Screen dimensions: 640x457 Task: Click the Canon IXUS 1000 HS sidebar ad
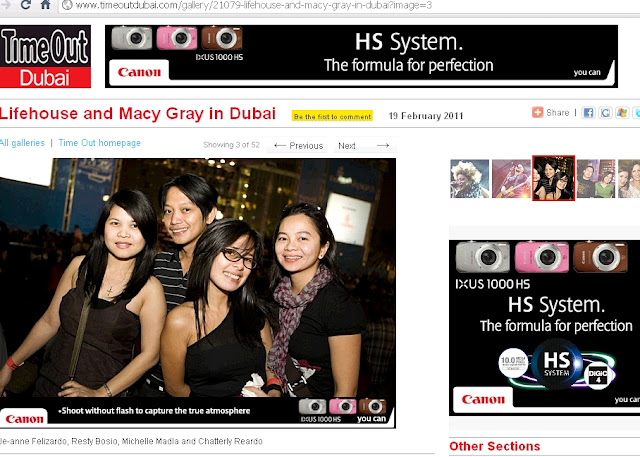pyautogui.click(x=544, y=328)
